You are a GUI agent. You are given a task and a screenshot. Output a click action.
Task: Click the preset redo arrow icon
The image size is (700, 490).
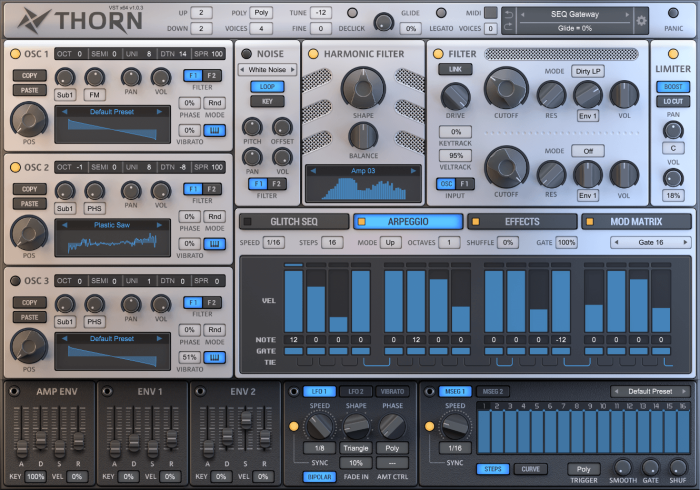508,28
